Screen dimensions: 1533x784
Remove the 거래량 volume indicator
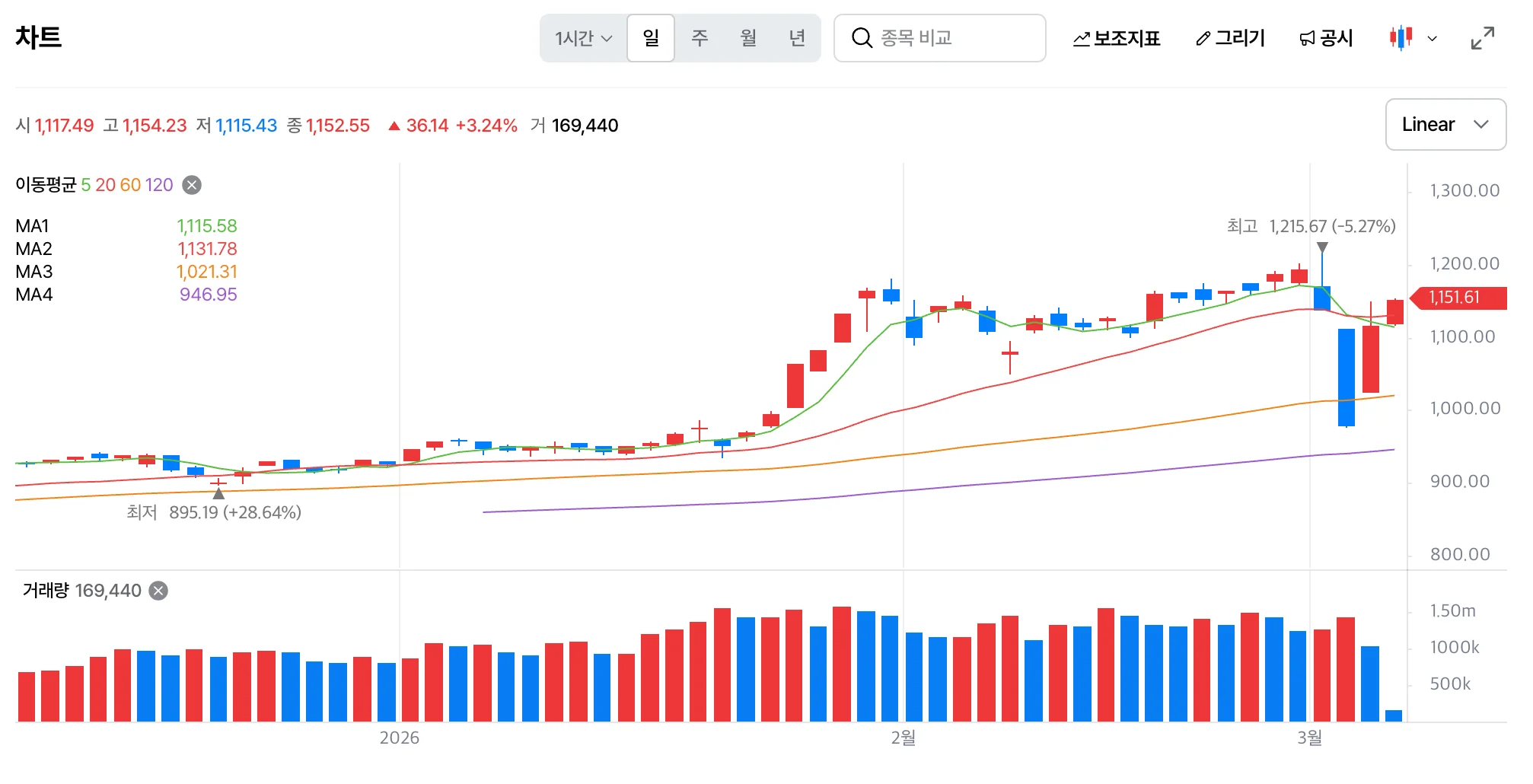pos(158,591)
